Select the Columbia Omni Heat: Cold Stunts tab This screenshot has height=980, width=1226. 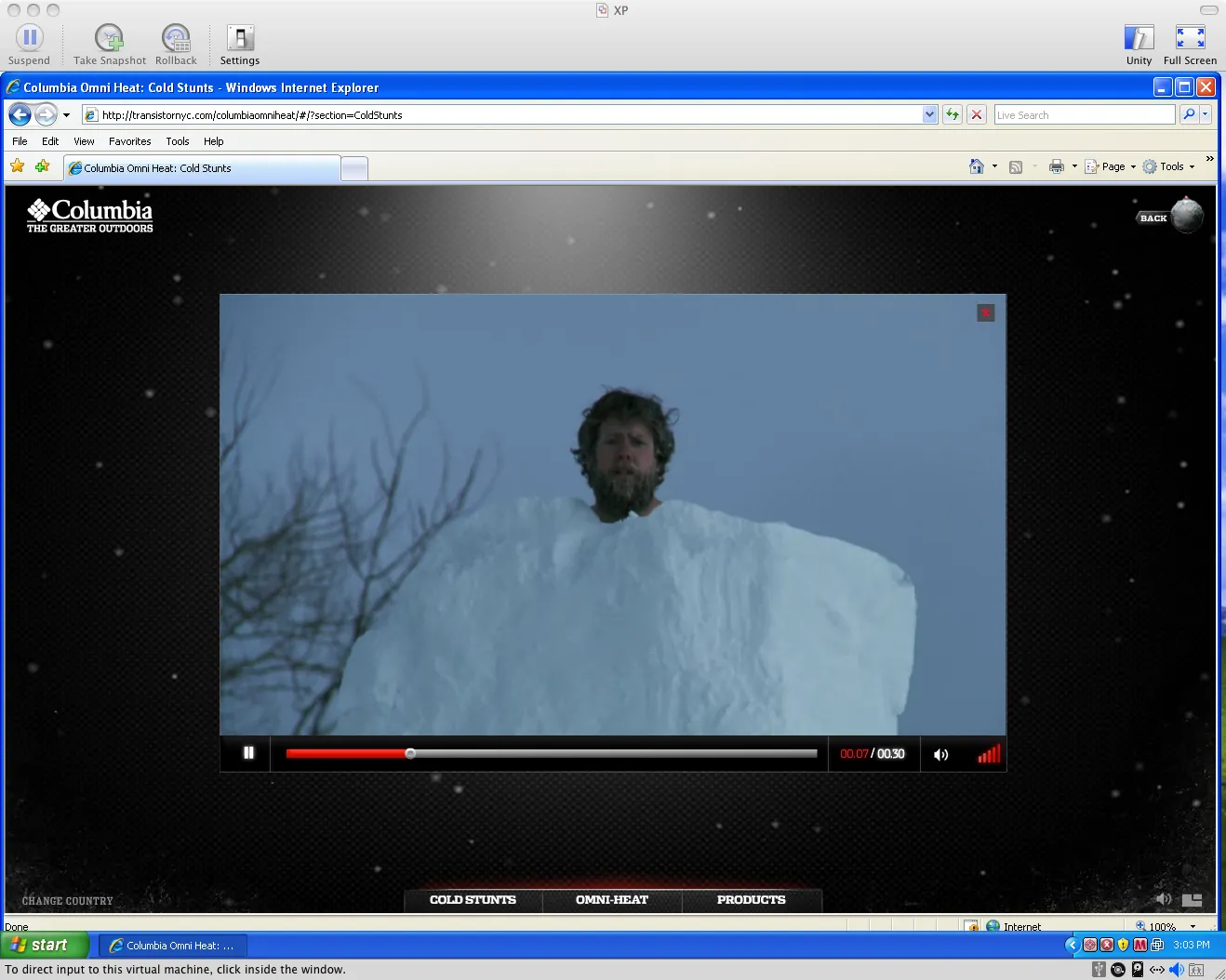tap(202, 168)
